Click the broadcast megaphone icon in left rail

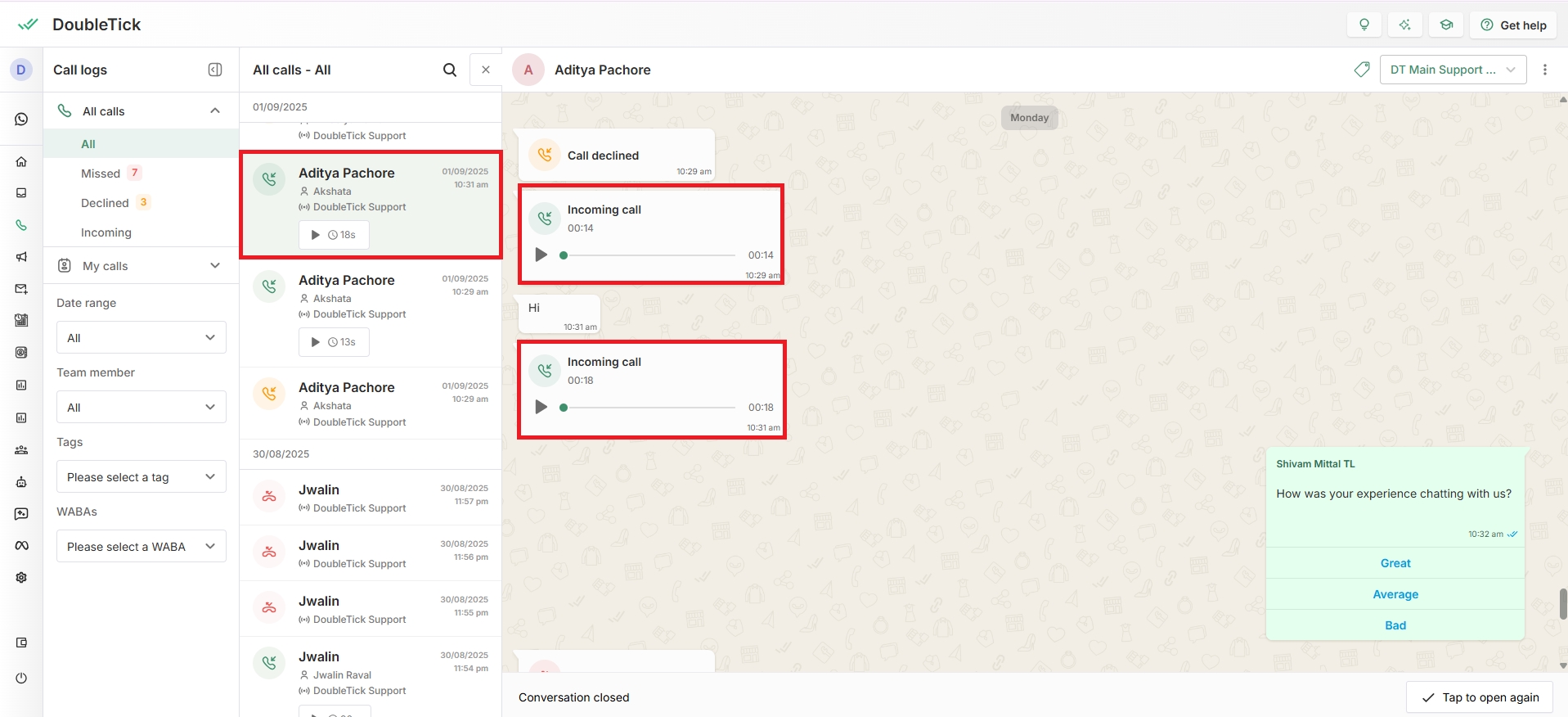[21, 257]
